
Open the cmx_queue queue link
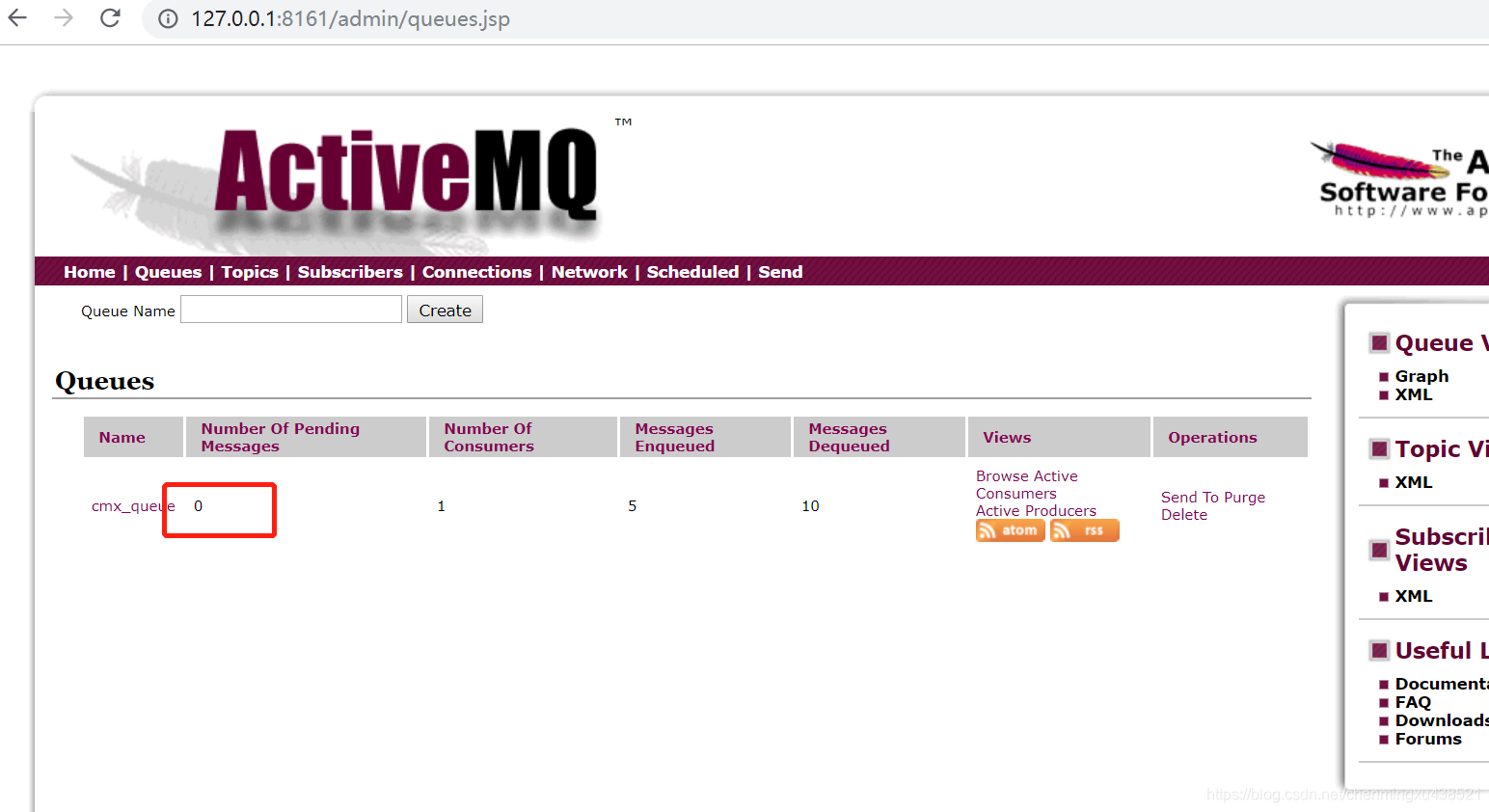[x=133, y=506]
